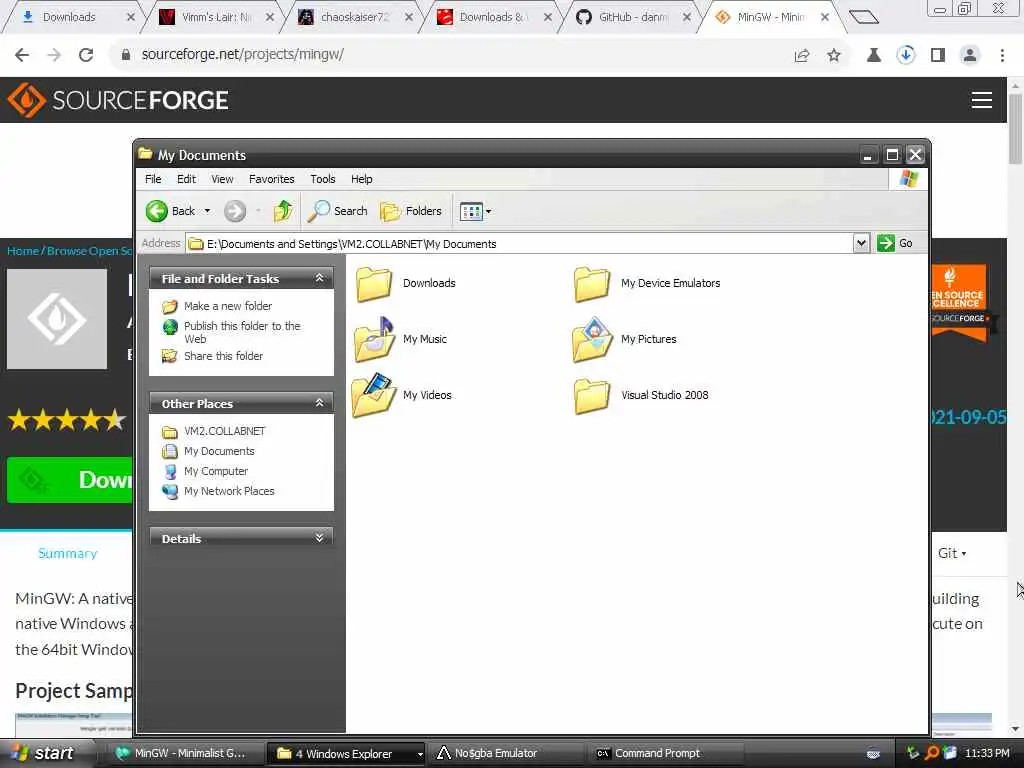This screenshot has width=1024, height=768.
Task: Click the green Go button
Action: click(895, 244)
